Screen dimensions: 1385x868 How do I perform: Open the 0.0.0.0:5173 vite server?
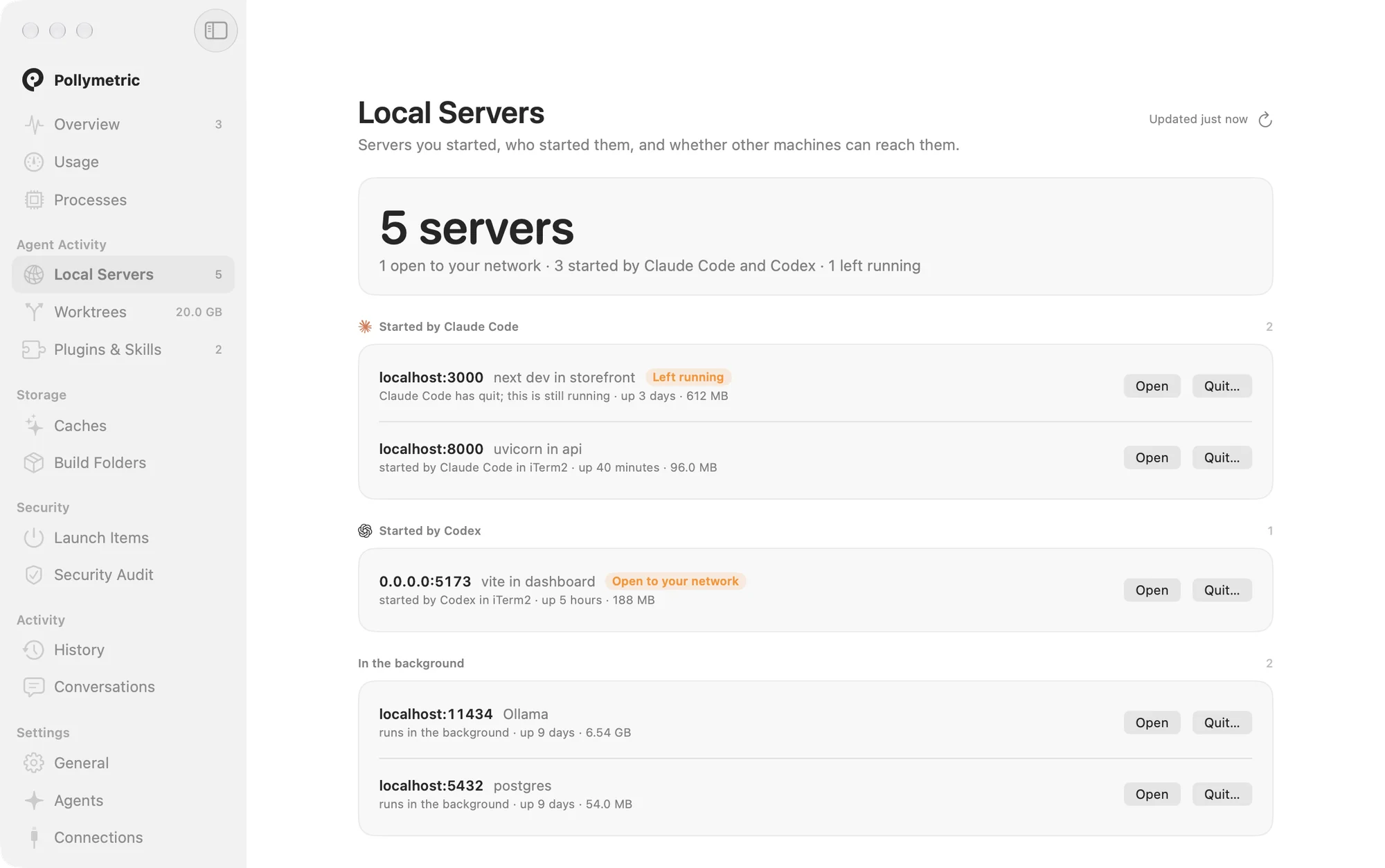tap(1152, 590)
